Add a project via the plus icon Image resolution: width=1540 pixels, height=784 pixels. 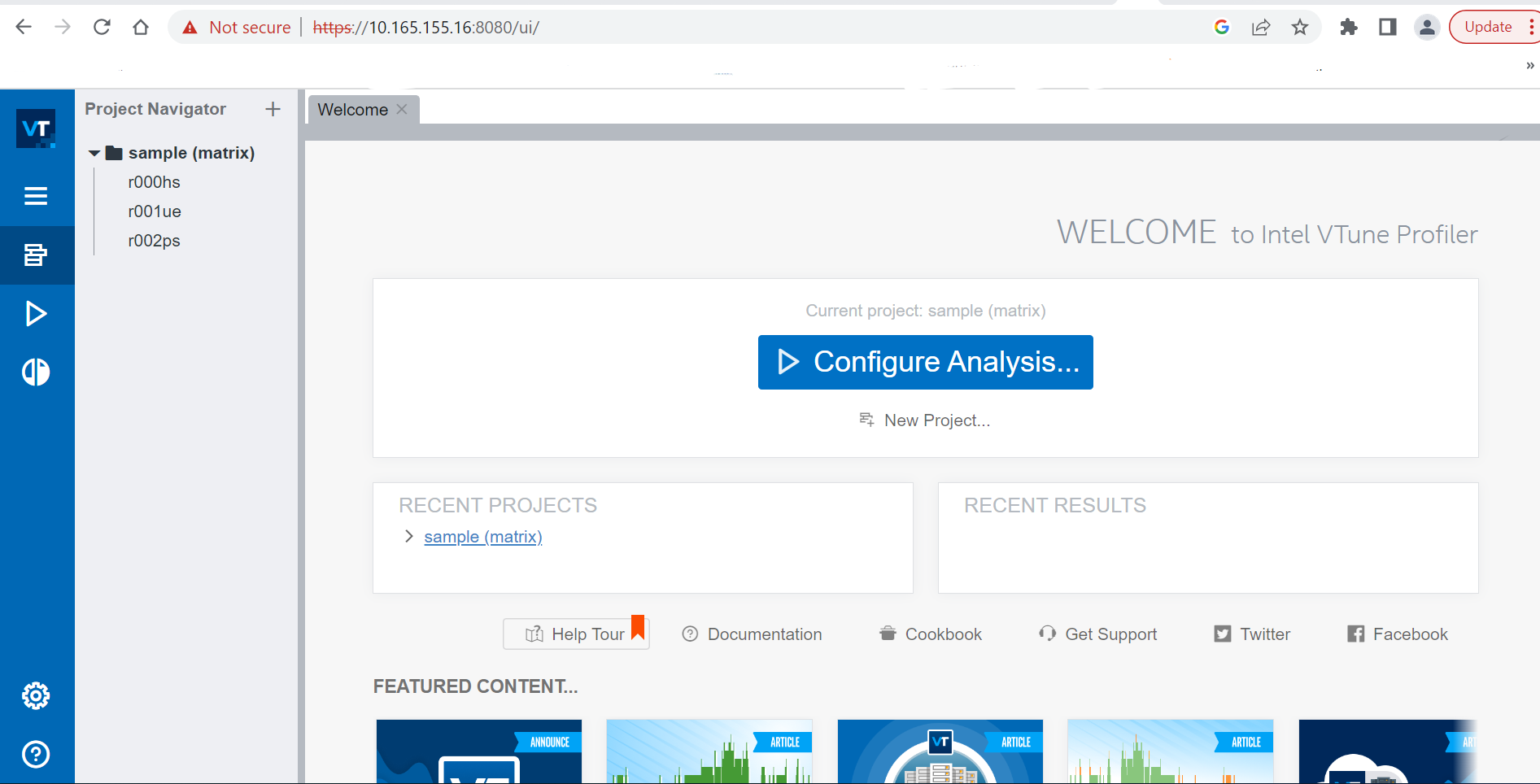[x=273, y=108]
